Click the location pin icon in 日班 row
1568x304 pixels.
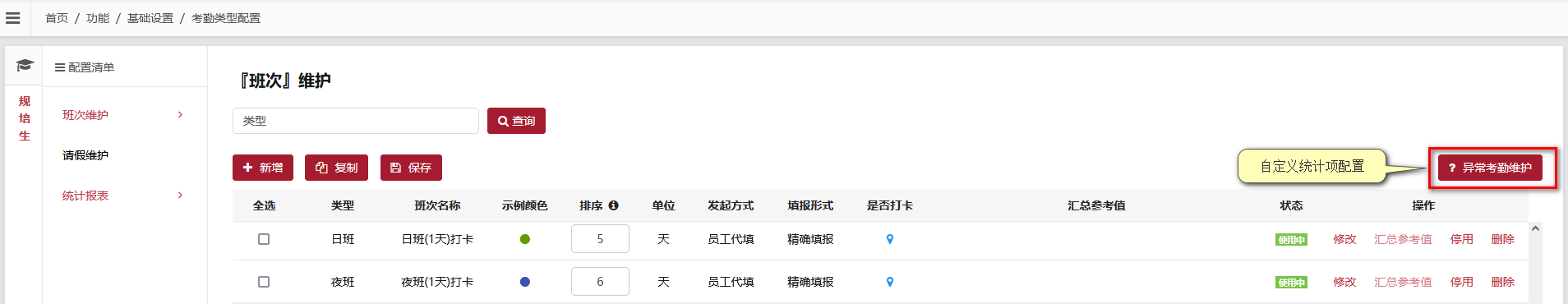(889, 239)
